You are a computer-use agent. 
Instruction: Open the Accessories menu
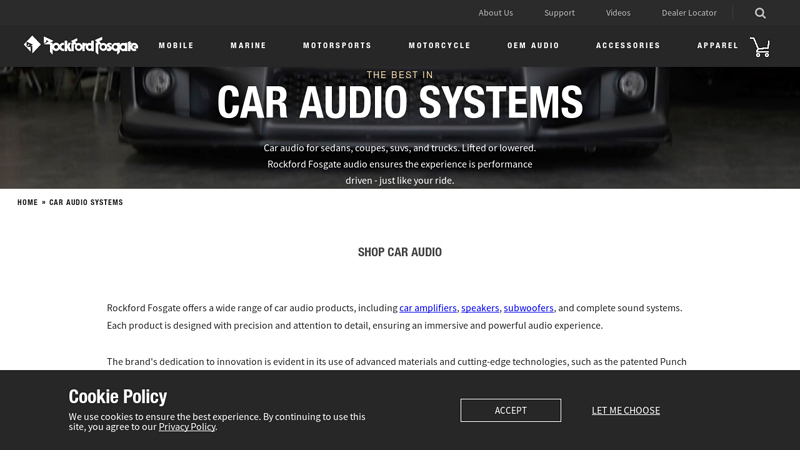coord(628,45)
